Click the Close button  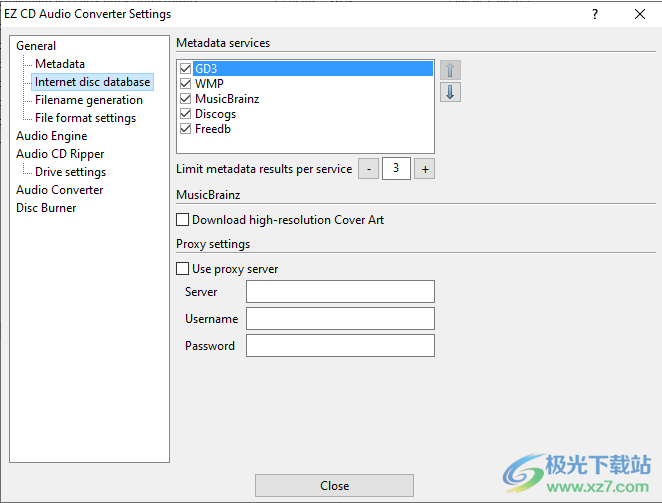(334, 486)
